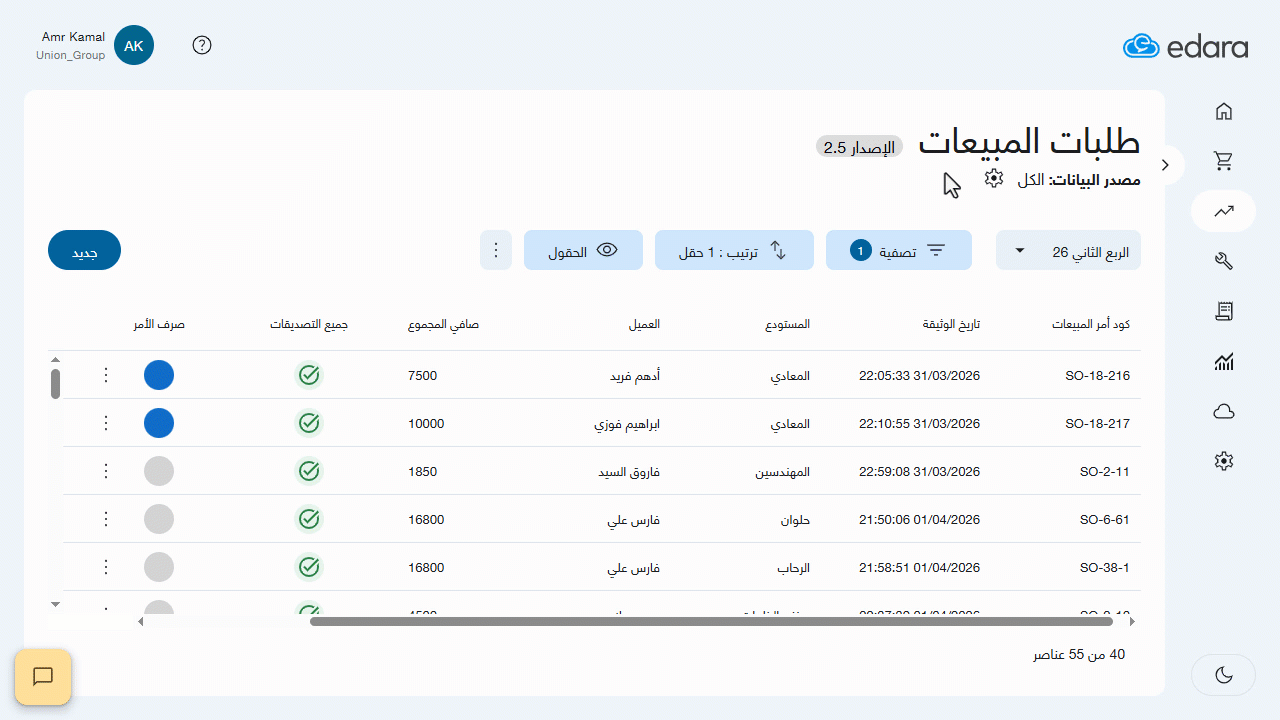Click blue issue status circle for SO-18-216
The image size is (1280, 720).
(x=159, y=375)
